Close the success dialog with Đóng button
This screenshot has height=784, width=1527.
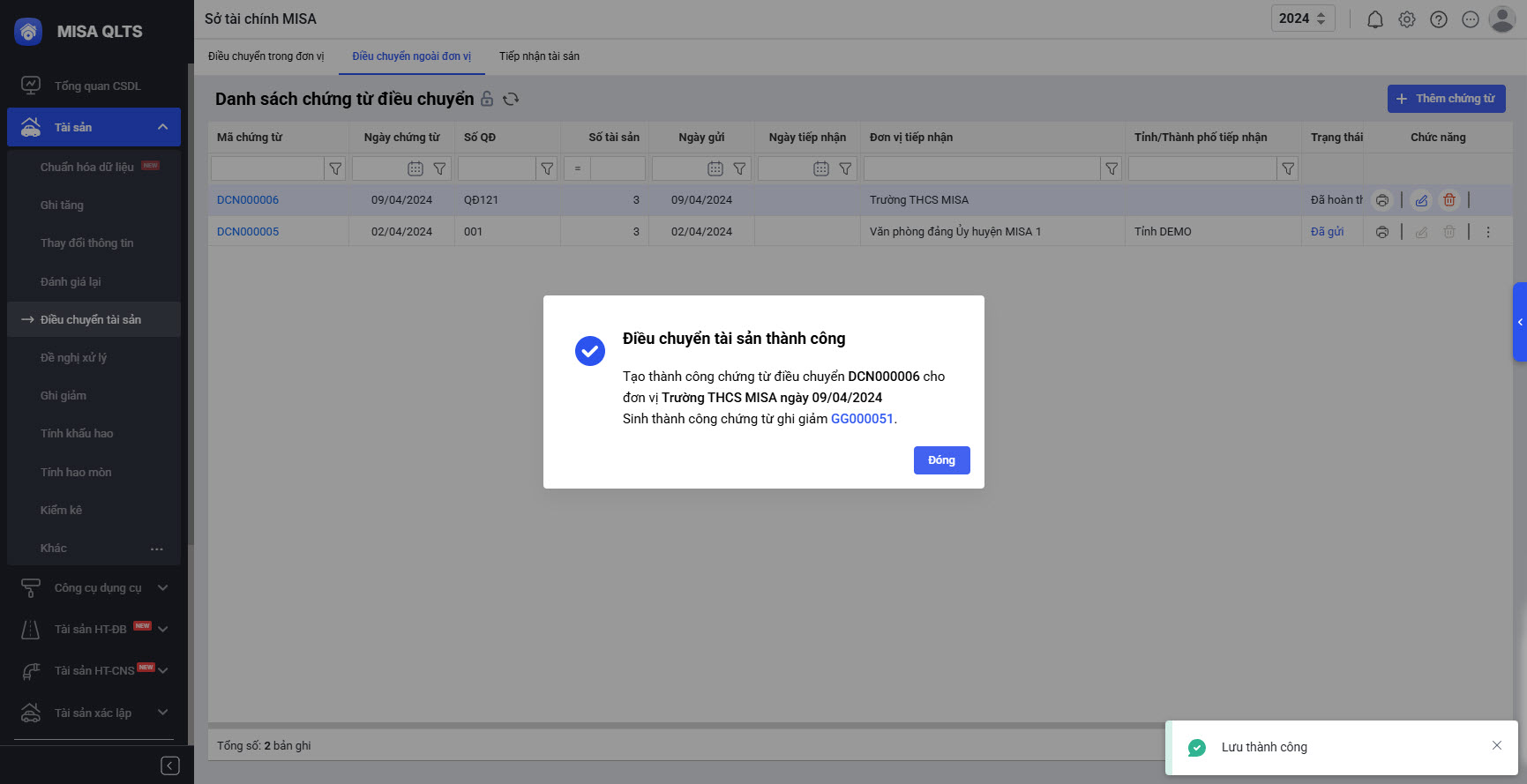point(941,460)
